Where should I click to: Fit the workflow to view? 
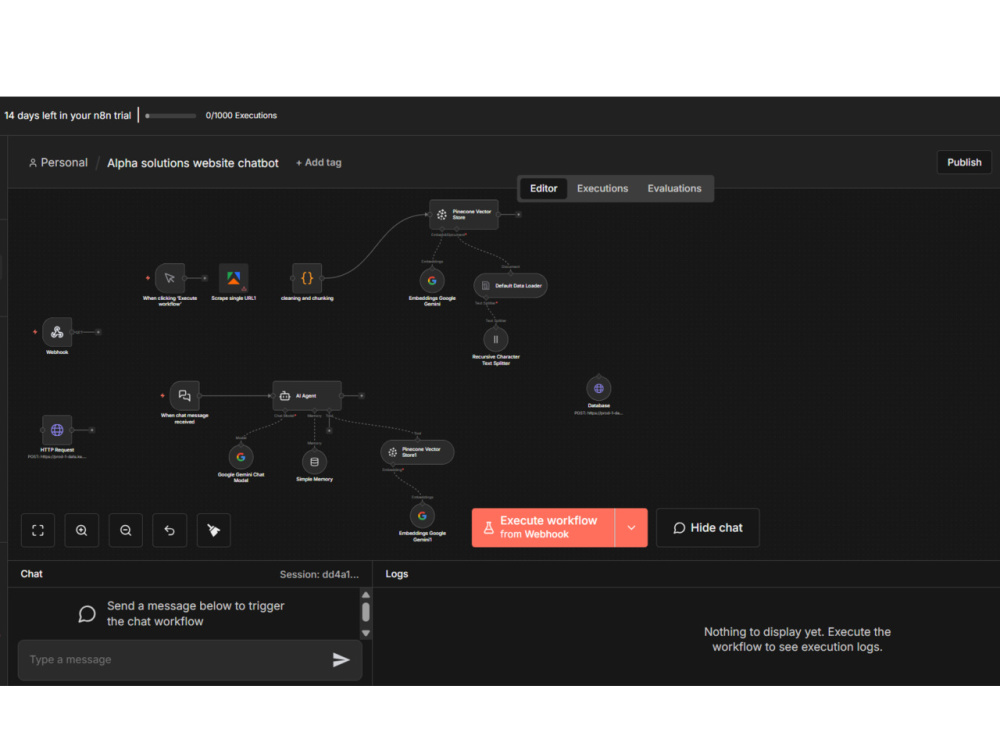(38, 530)
